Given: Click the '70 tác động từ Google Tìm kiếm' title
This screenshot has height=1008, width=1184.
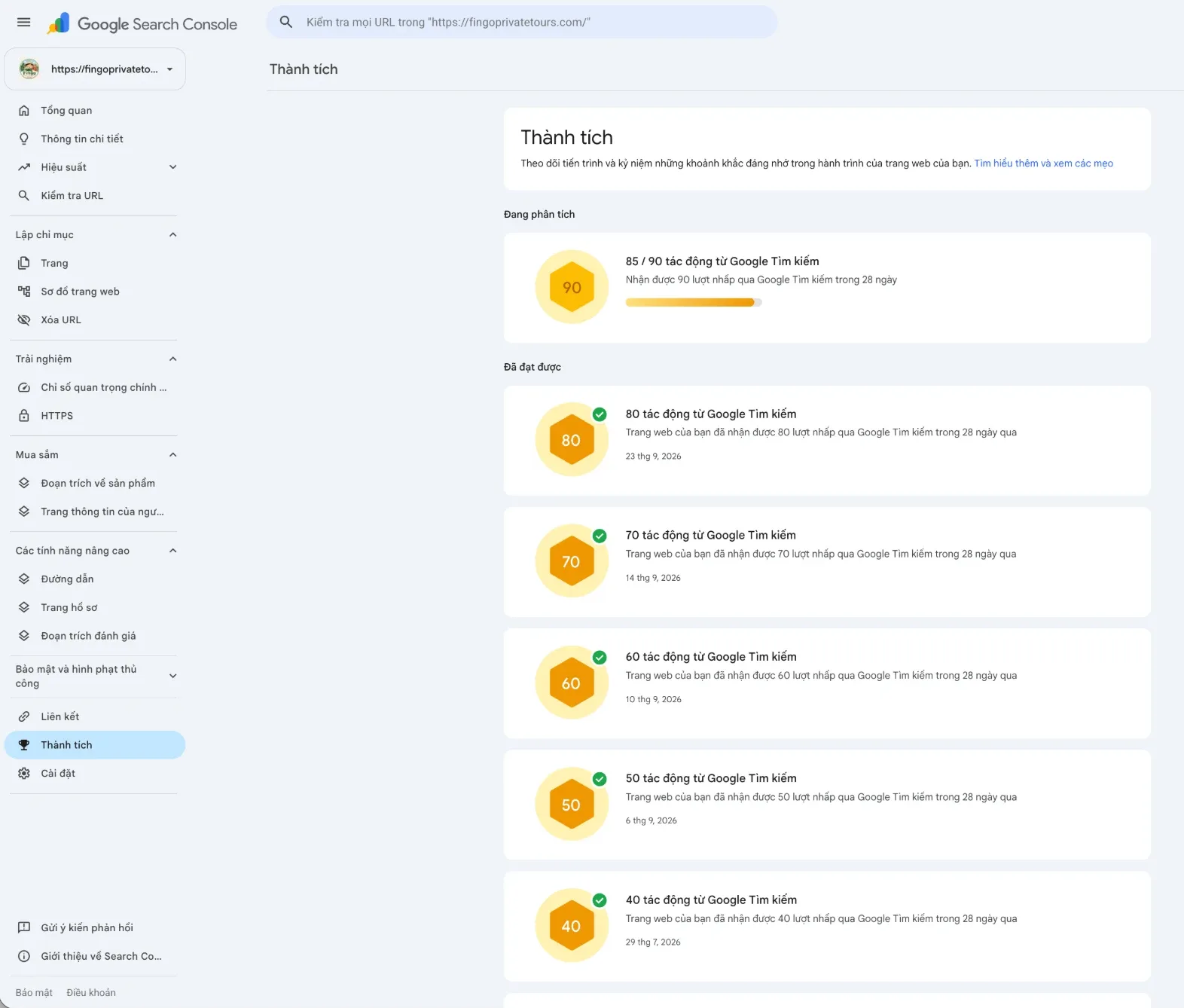Looking at the screenshot, I should point(710,536).
